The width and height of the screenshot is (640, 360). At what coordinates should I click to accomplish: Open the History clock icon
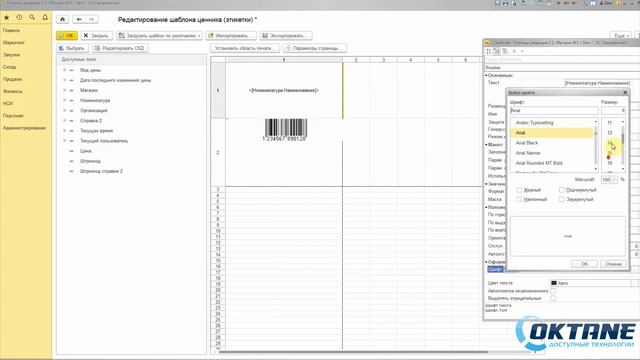(19, 18)
